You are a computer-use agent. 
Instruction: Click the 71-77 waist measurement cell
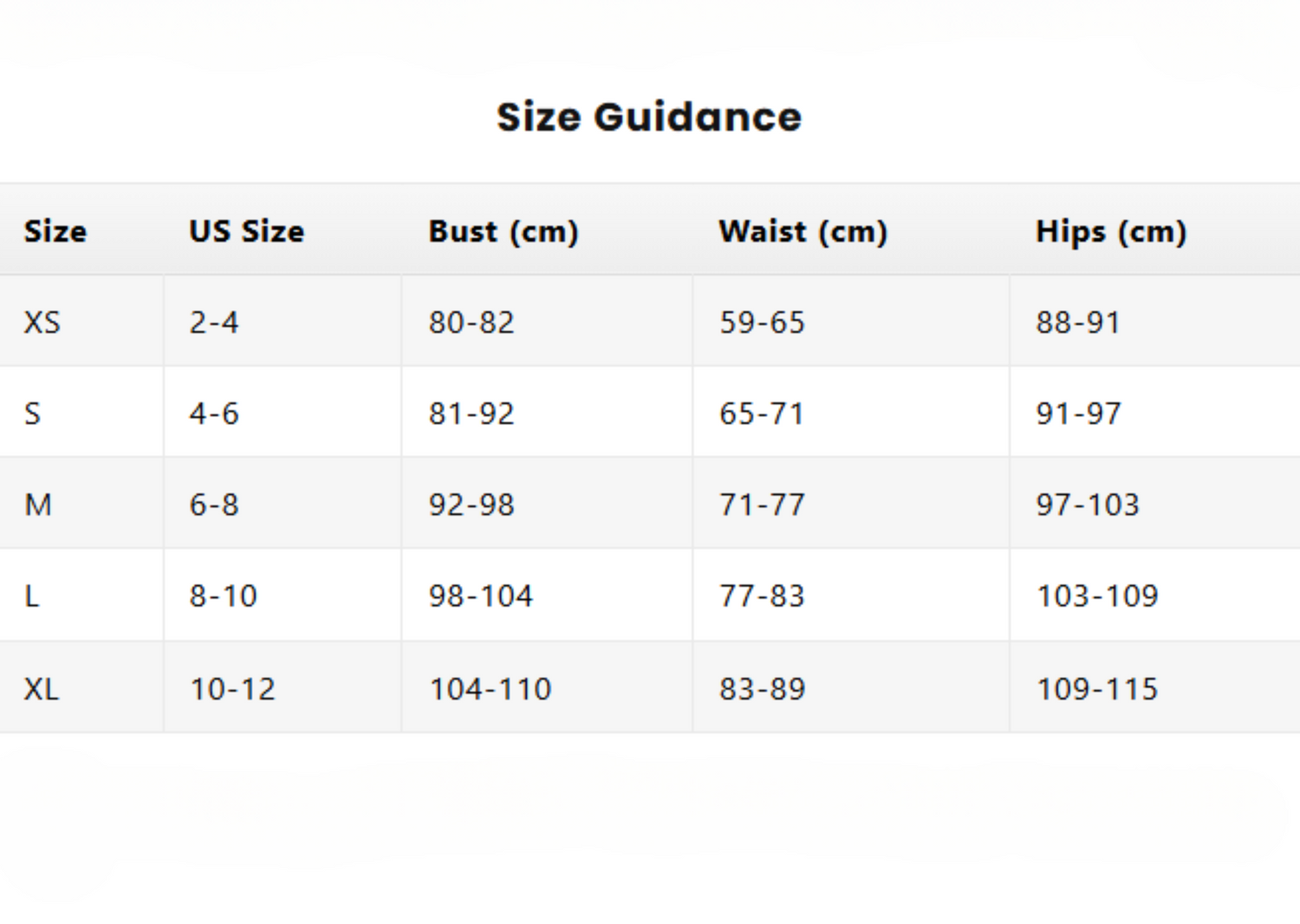pos(763,504)
